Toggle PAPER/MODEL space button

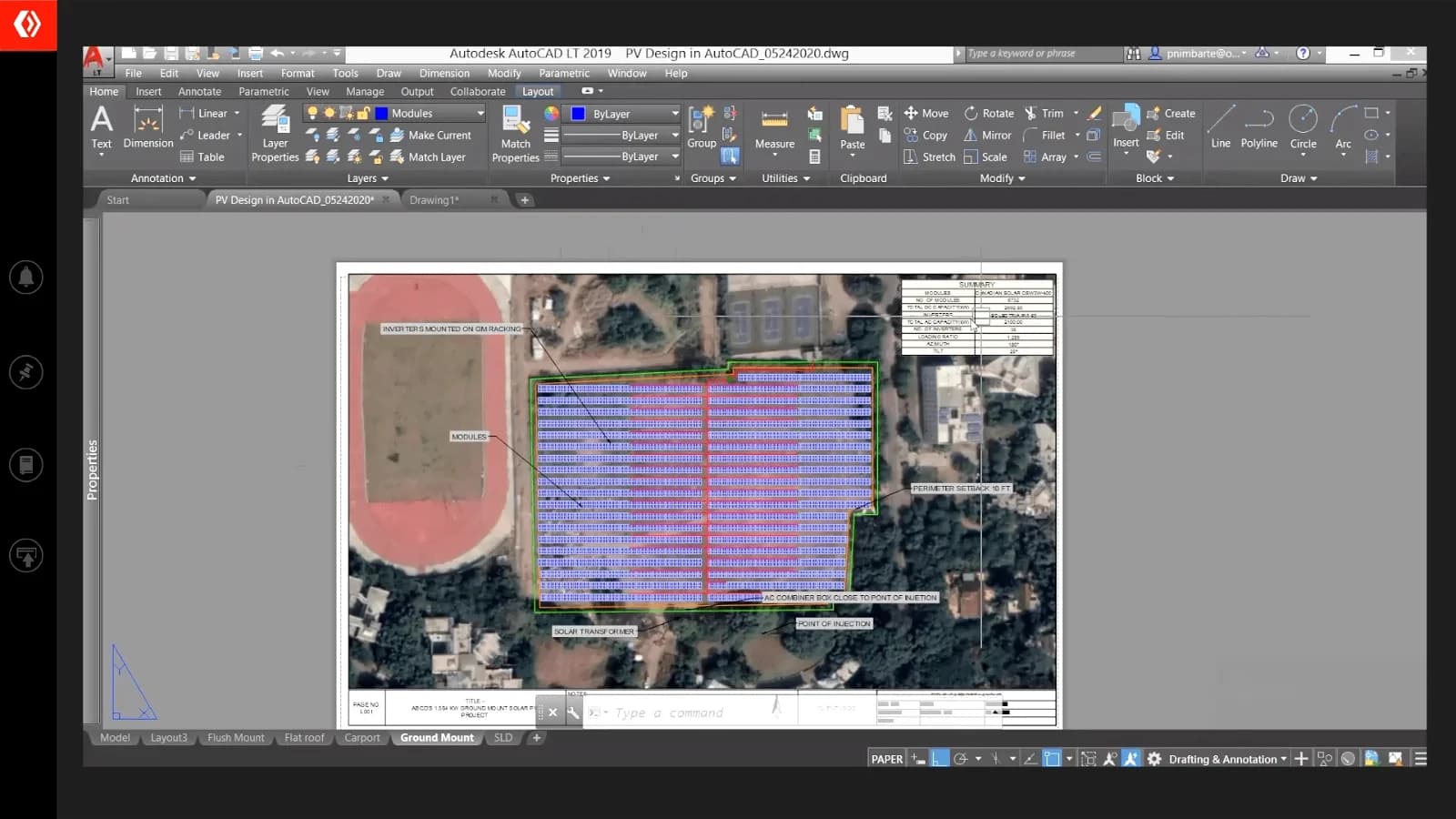886,759
